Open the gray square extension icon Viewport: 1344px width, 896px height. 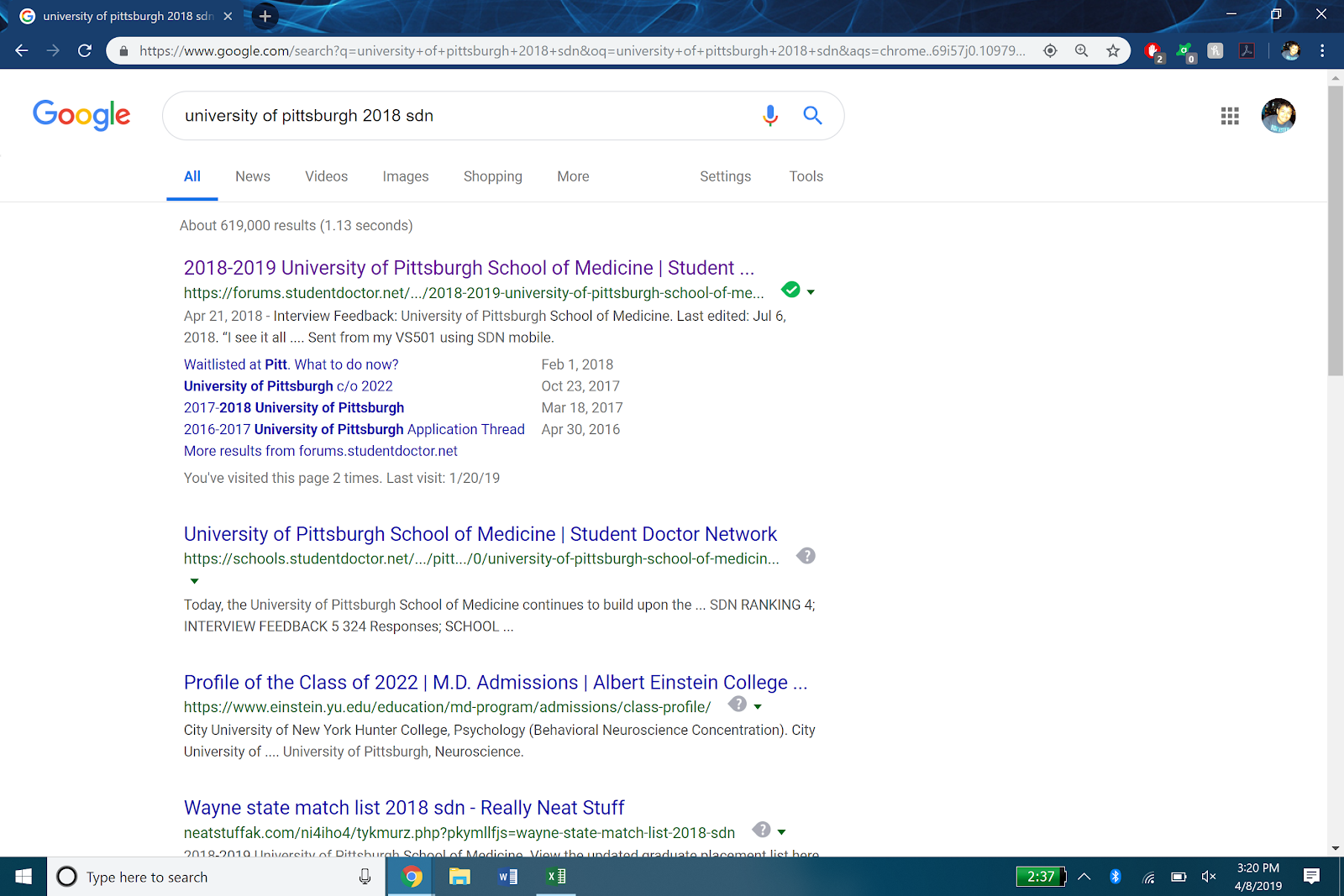point(1215,51)
